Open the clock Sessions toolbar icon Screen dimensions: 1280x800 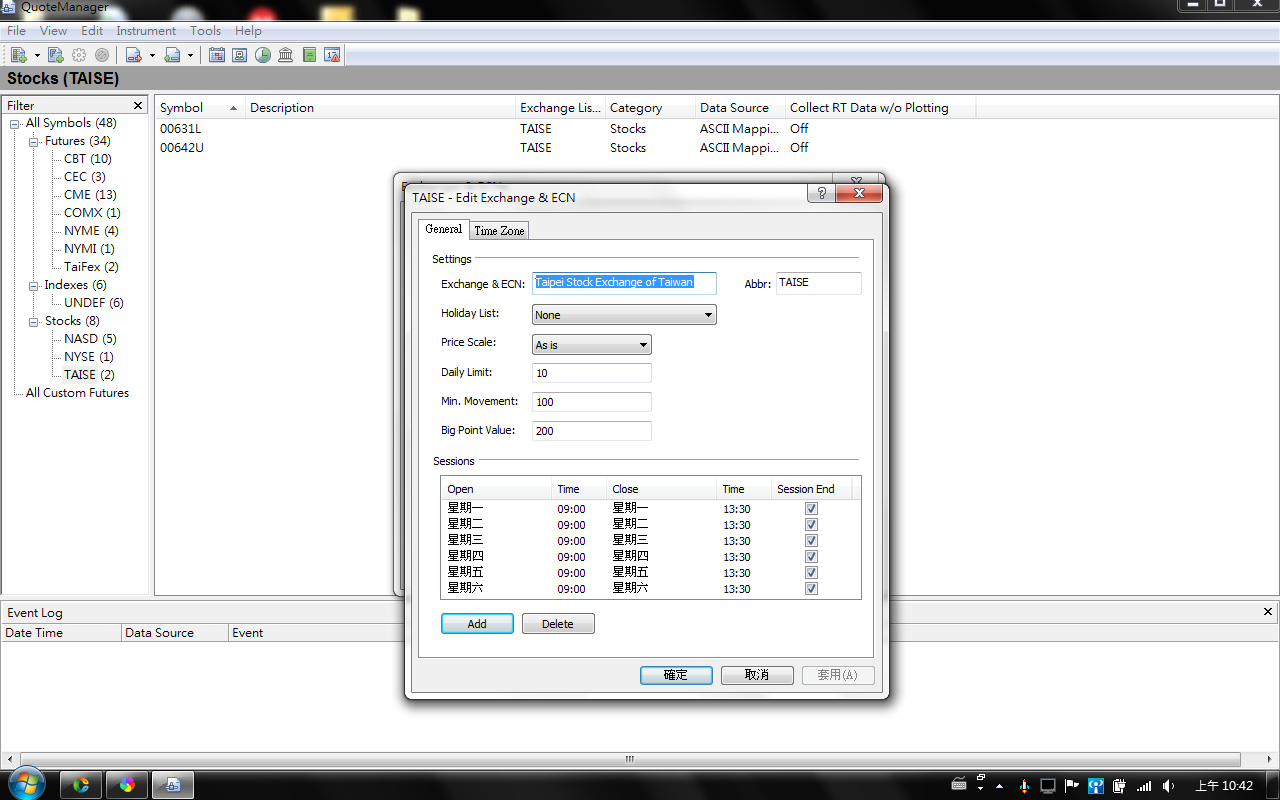coord(263,55)
